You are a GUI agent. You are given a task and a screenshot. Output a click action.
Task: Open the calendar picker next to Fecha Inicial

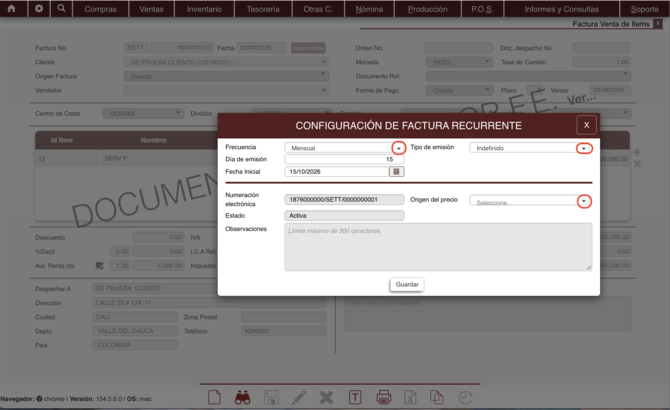click(397, 171)
